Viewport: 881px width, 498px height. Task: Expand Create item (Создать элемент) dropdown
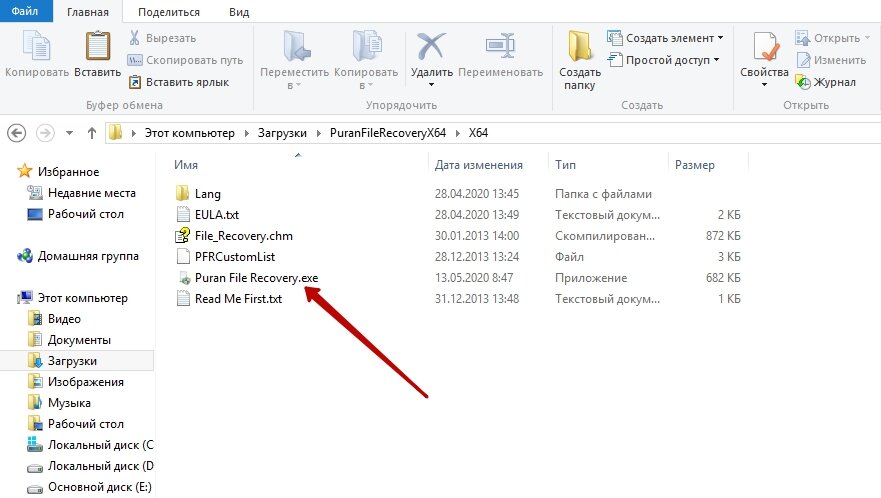coord(720,38)
